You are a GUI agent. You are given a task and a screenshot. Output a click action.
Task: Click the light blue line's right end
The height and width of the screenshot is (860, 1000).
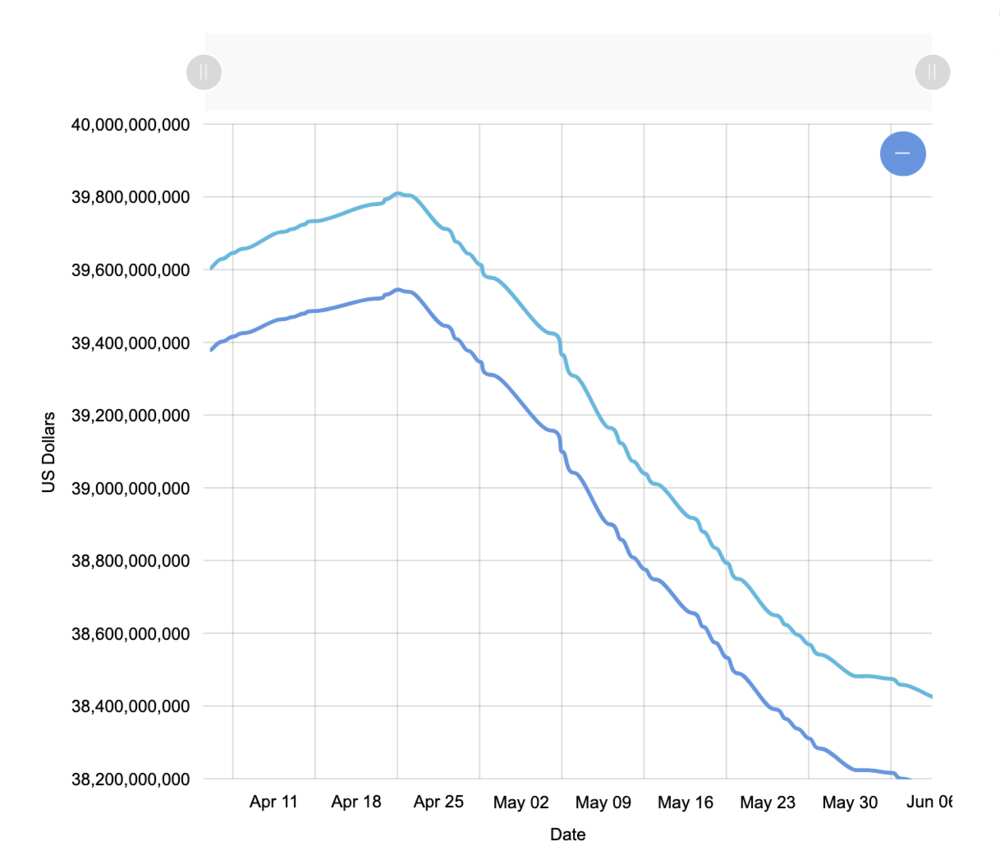(930, 695)
